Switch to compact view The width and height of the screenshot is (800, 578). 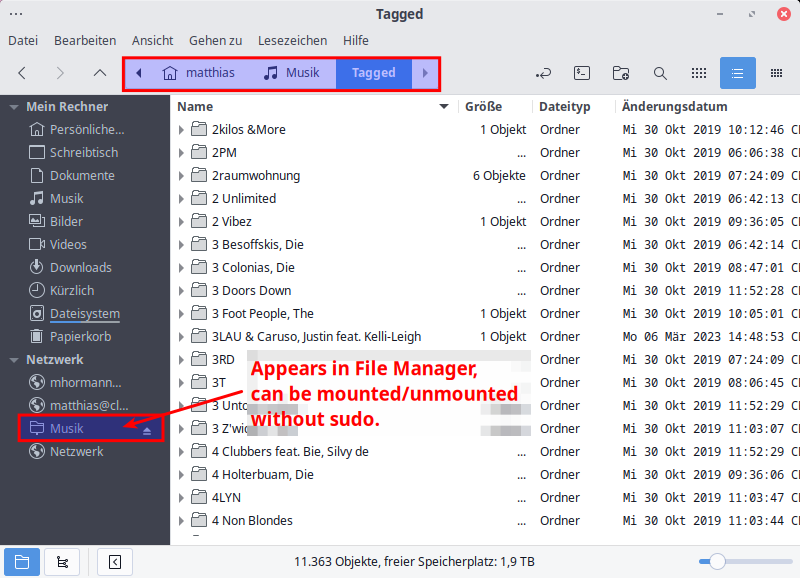click(x=777, y=73)
